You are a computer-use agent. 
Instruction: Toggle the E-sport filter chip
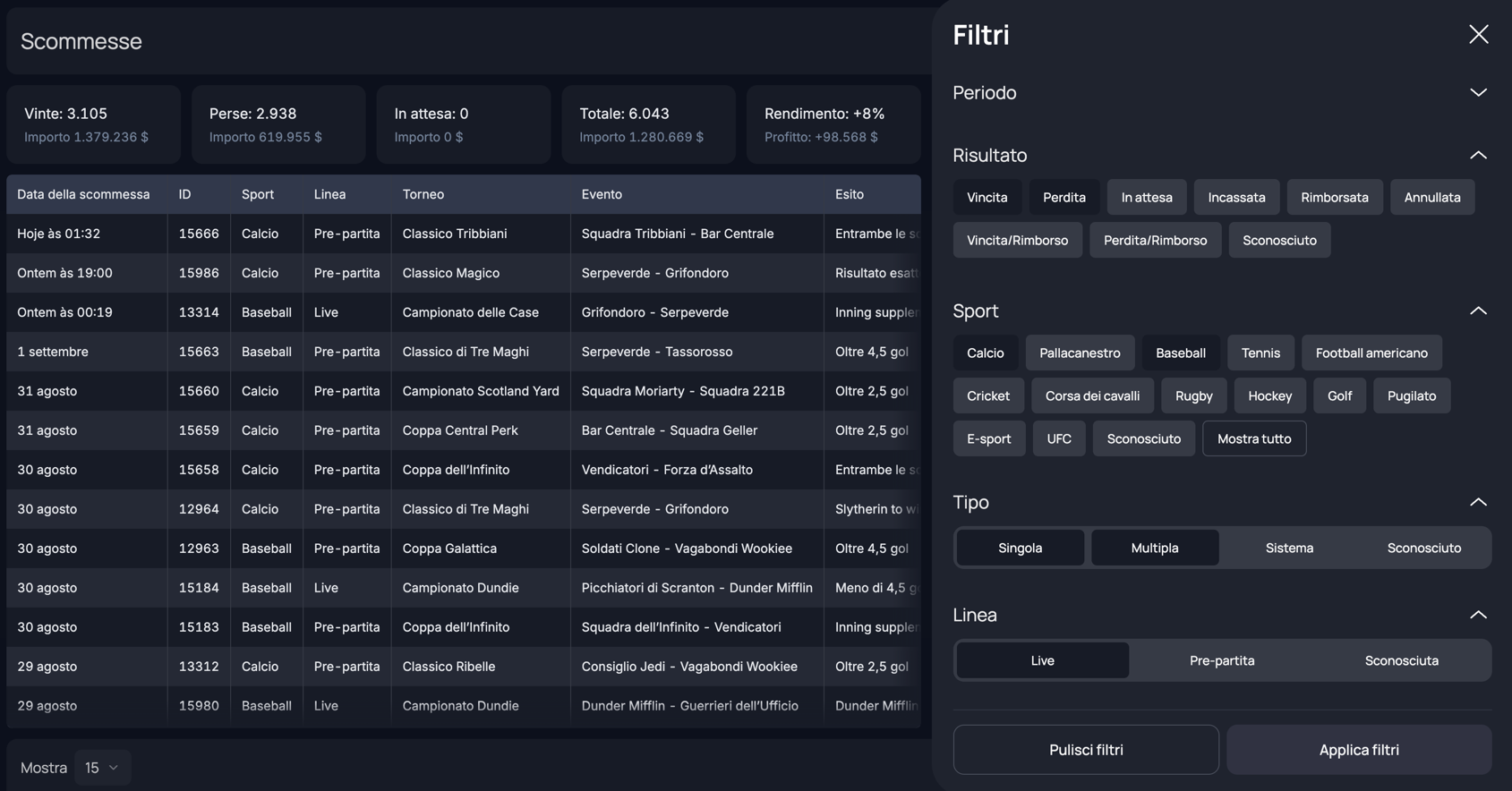point(988,439)
